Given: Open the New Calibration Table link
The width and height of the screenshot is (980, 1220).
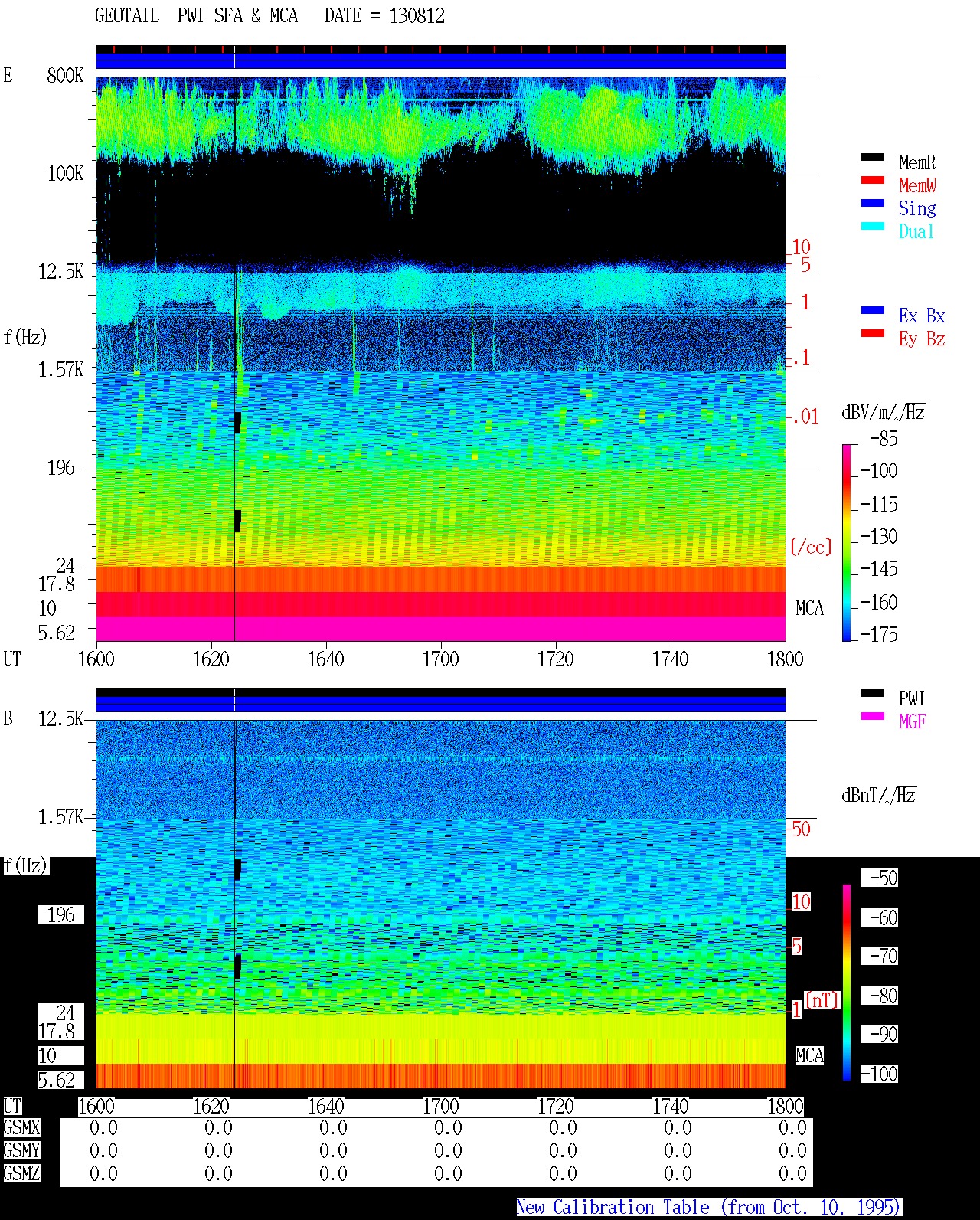Looking at the screenshot, I should pyautogui.click(x=709, y=1208).
